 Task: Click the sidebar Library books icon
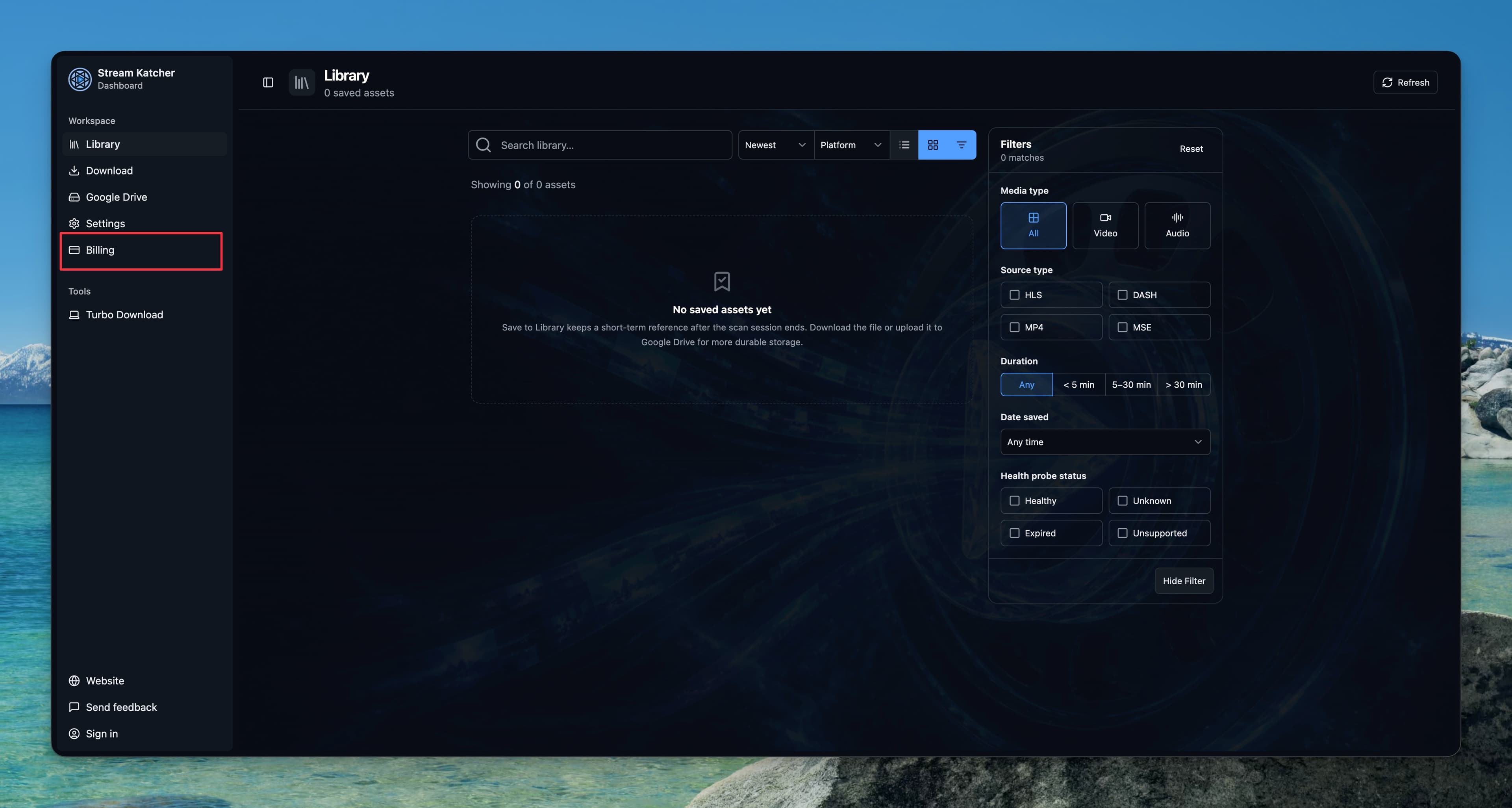click(74, 144)
